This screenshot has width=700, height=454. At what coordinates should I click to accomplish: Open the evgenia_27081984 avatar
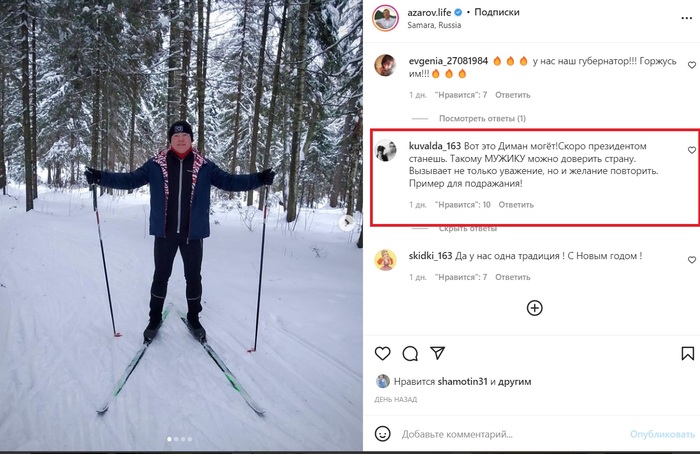point(384,65)
